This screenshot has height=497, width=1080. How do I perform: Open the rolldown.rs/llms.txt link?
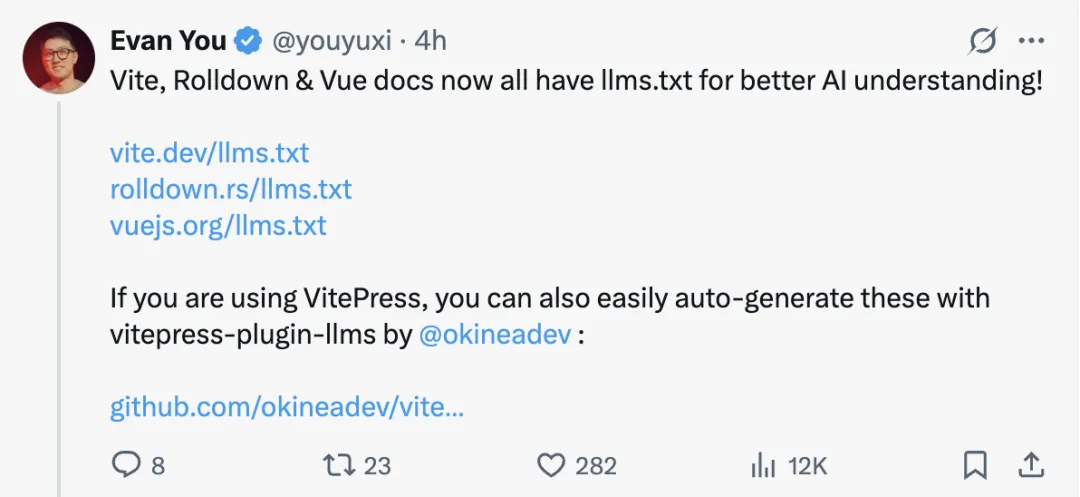point(231,189)
